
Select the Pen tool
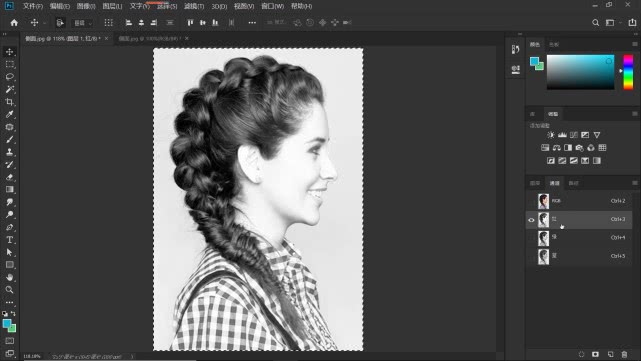pos(9,227)
